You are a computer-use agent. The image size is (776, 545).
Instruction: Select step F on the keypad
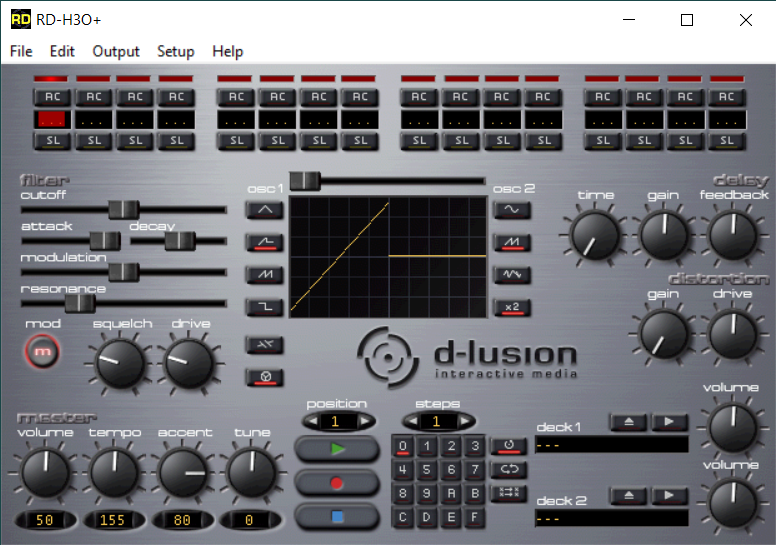coord(475,517)
